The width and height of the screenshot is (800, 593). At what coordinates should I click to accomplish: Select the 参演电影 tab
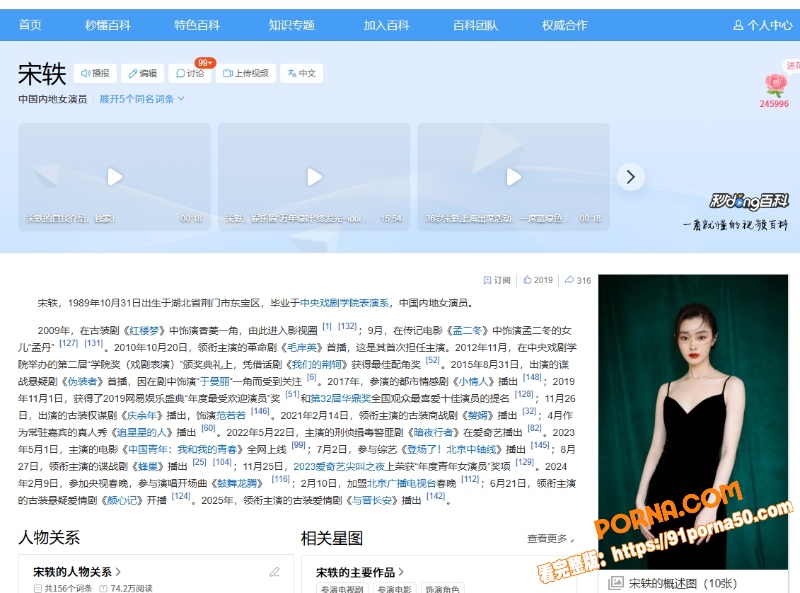pyautogui.click(x=394, y=588)
